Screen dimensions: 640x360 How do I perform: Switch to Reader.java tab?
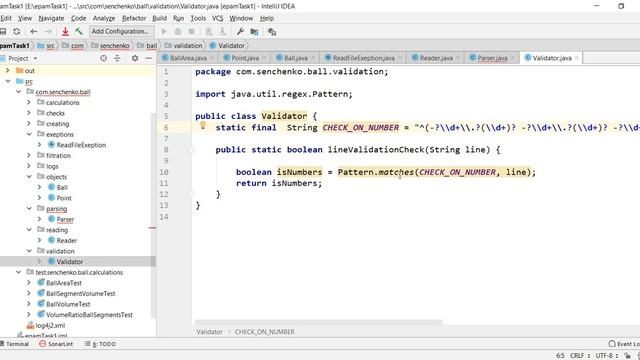point(436,58)
